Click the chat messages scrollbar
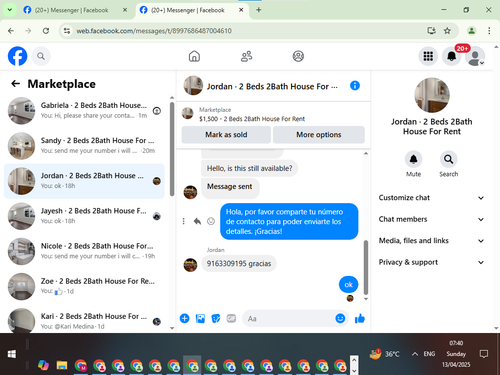The width and height of the screenshot is (500, 375). 366,267
